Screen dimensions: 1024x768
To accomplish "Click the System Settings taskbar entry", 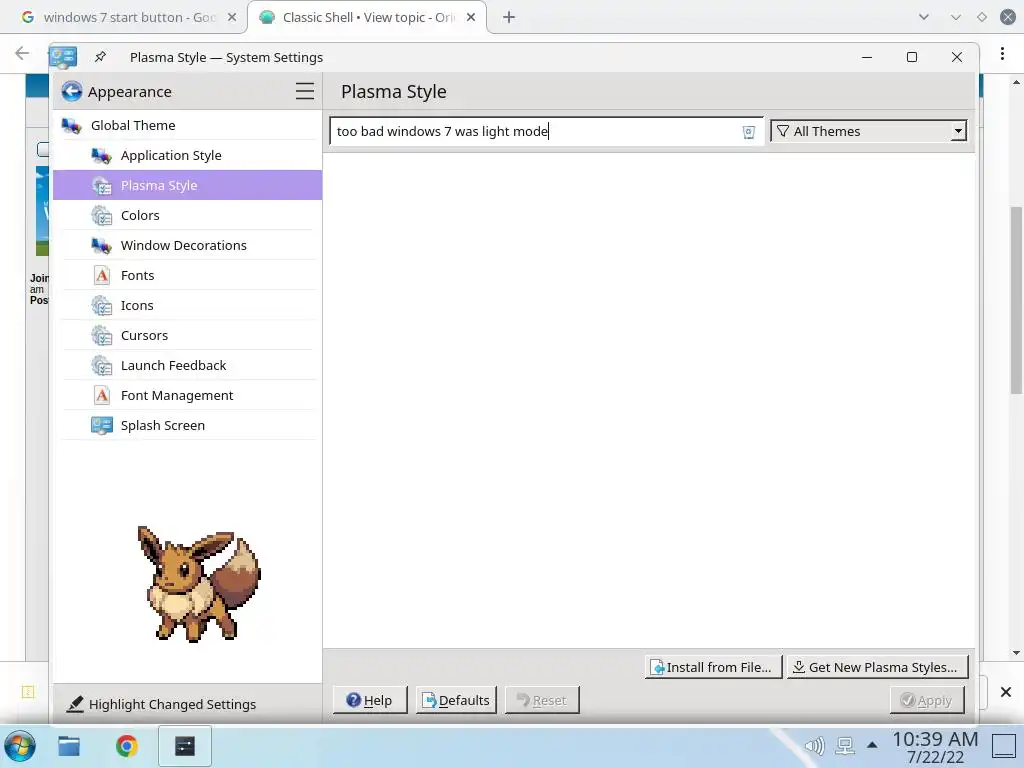I will 185,746.
